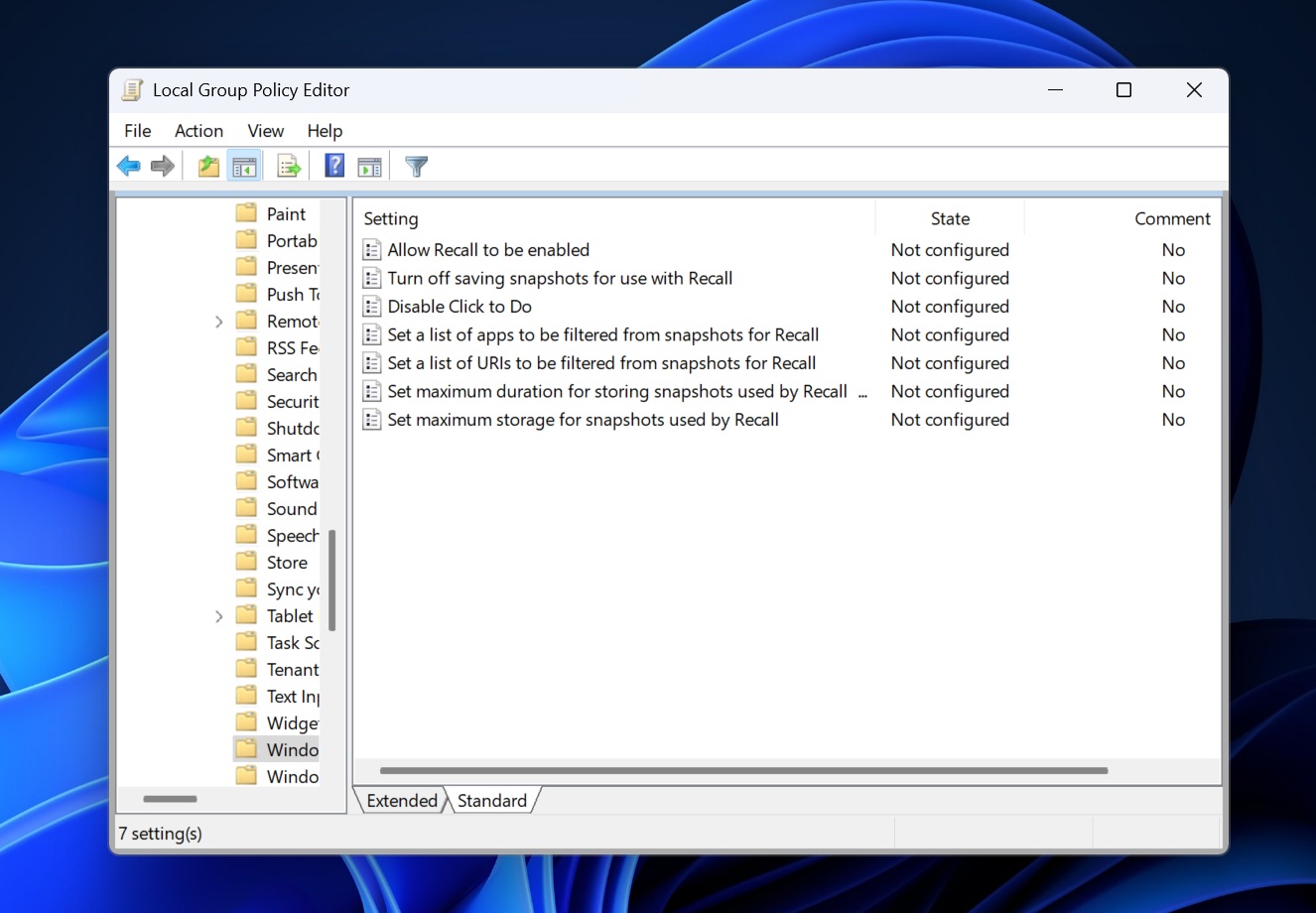
Task: Click the Forward navigation arrow
Action: click(162, 166)
